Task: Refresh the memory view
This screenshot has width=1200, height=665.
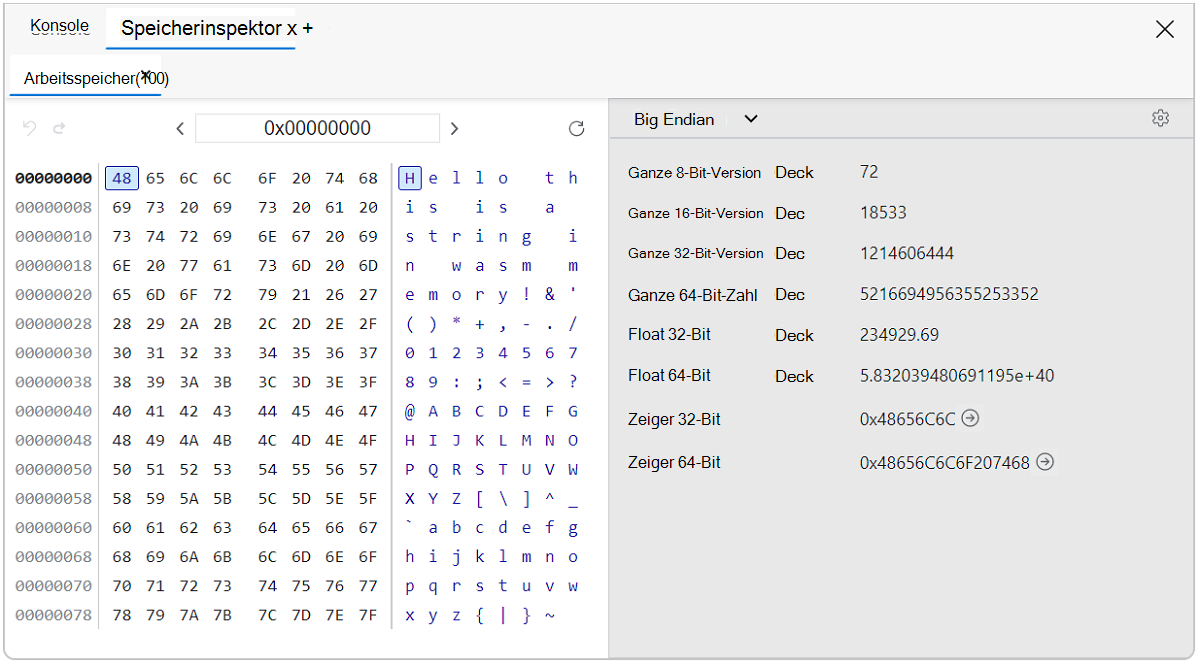Action: [x=576, y=128]
